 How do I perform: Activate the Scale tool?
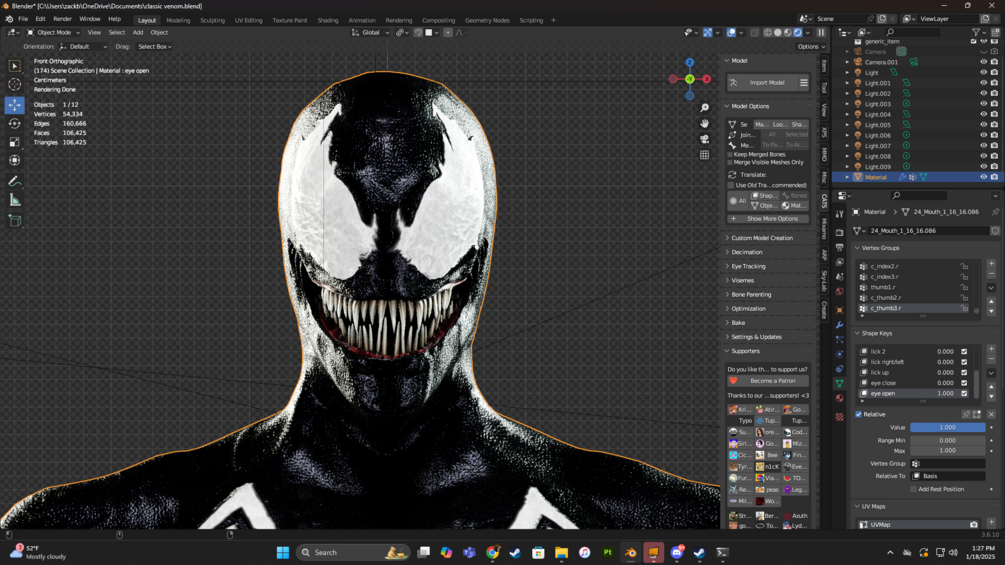pos(14,142)
